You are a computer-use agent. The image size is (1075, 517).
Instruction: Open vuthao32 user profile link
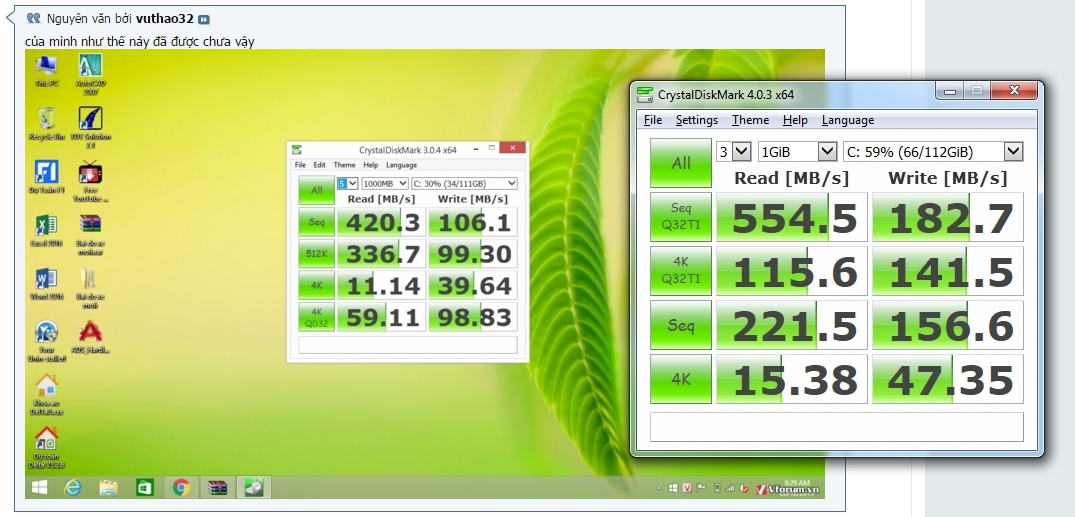click(165, 19)
